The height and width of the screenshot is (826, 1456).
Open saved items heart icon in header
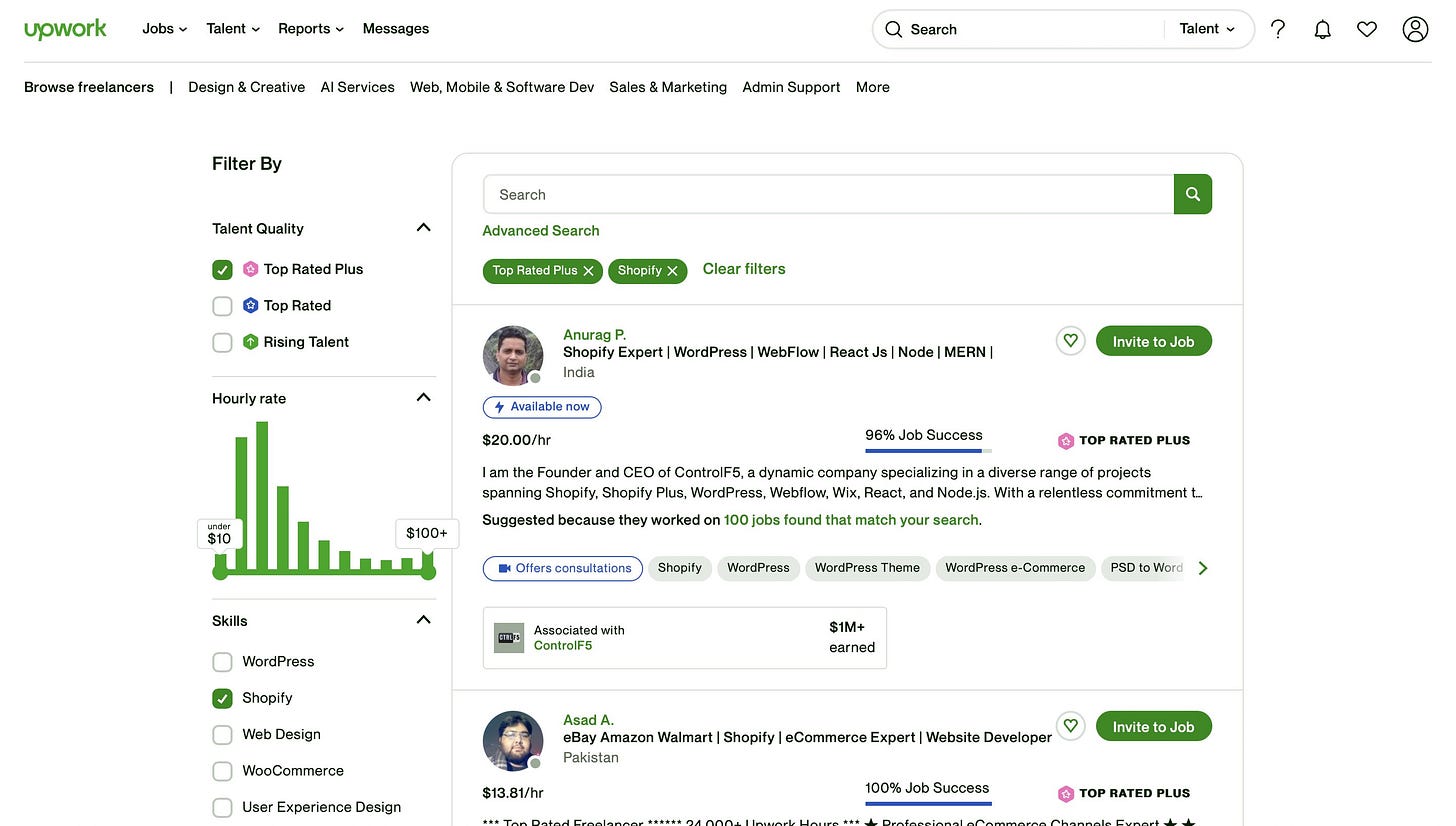(x=1367, y=29)
